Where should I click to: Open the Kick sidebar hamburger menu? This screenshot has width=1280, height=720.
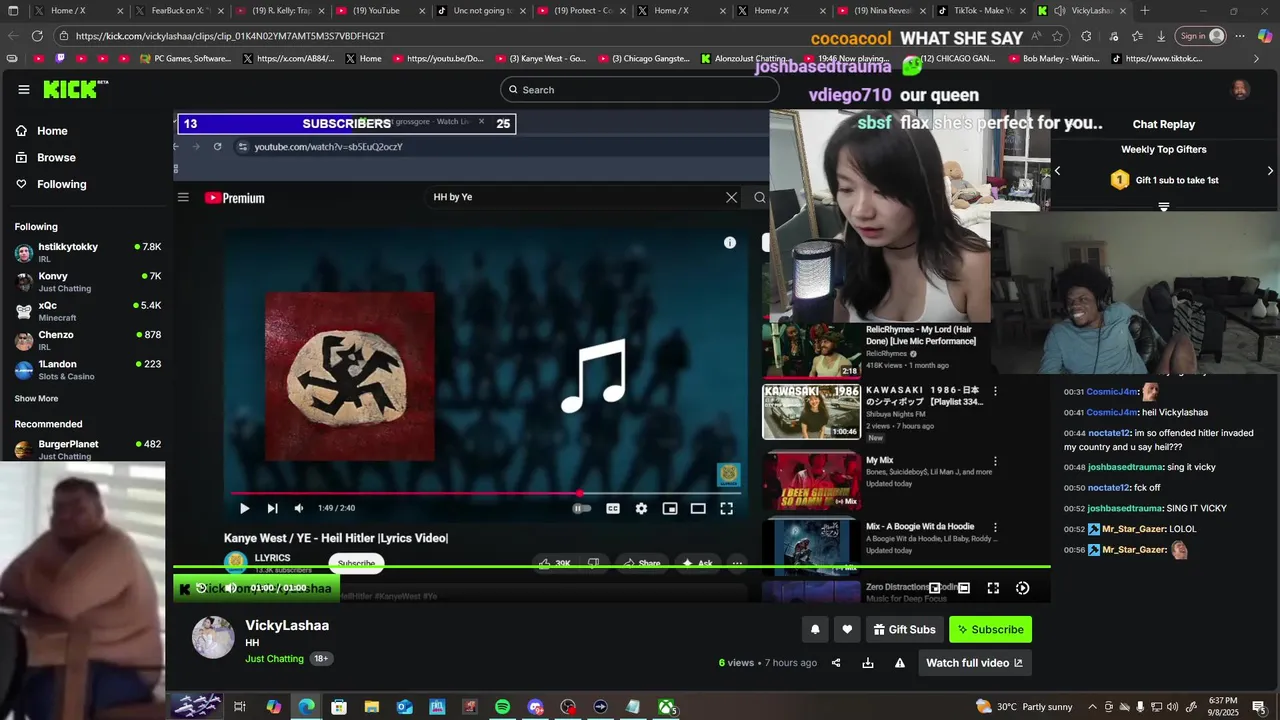(23, 89)
